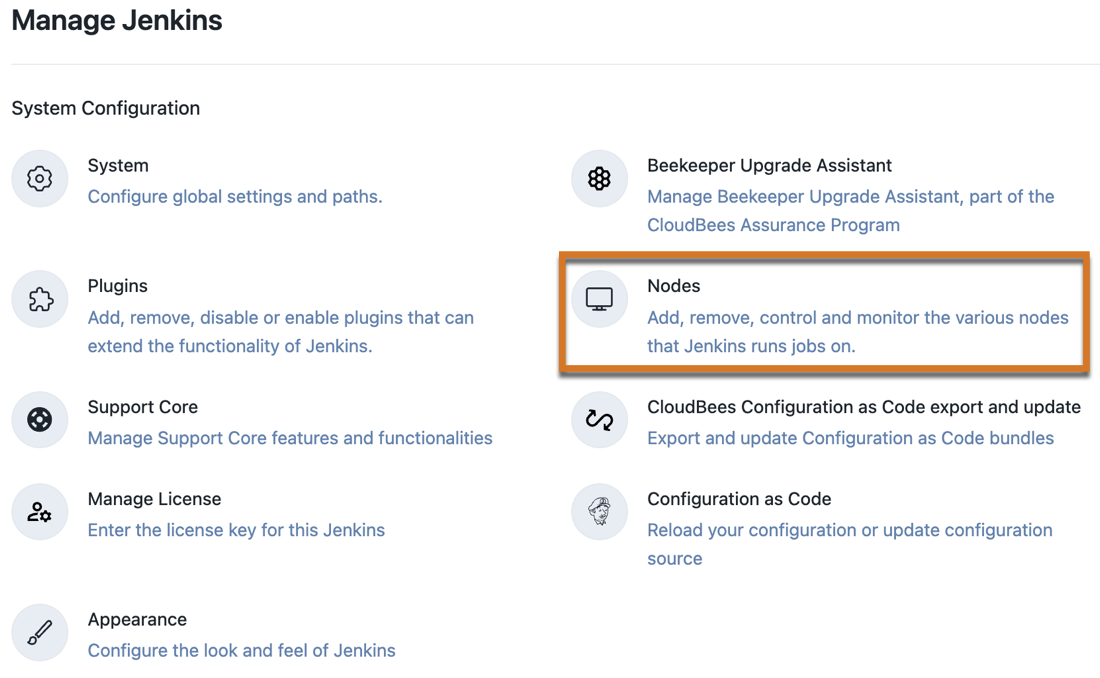Screen dimensions: 1100x678
Task: Click the Plugins puzzle piece icon
Action: point(39,299)
